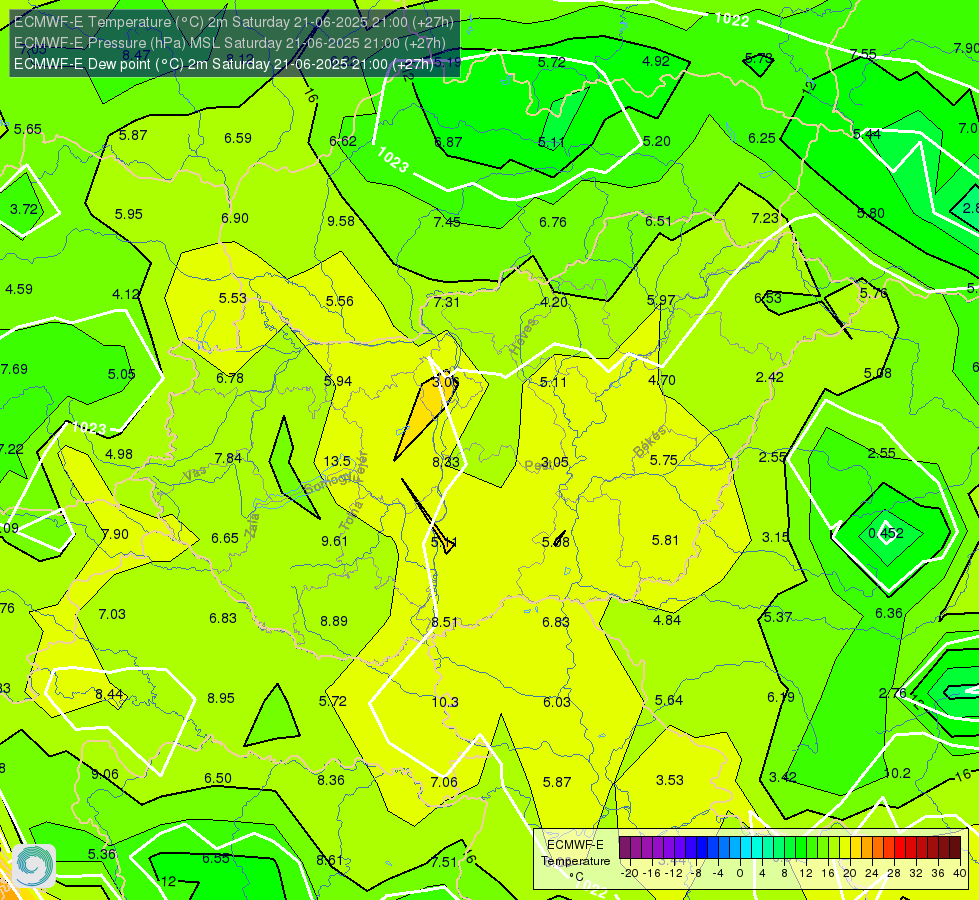Screen dimensions: 979x900
Task: Click the legend scale label 0
Action: tap(740, 873)
